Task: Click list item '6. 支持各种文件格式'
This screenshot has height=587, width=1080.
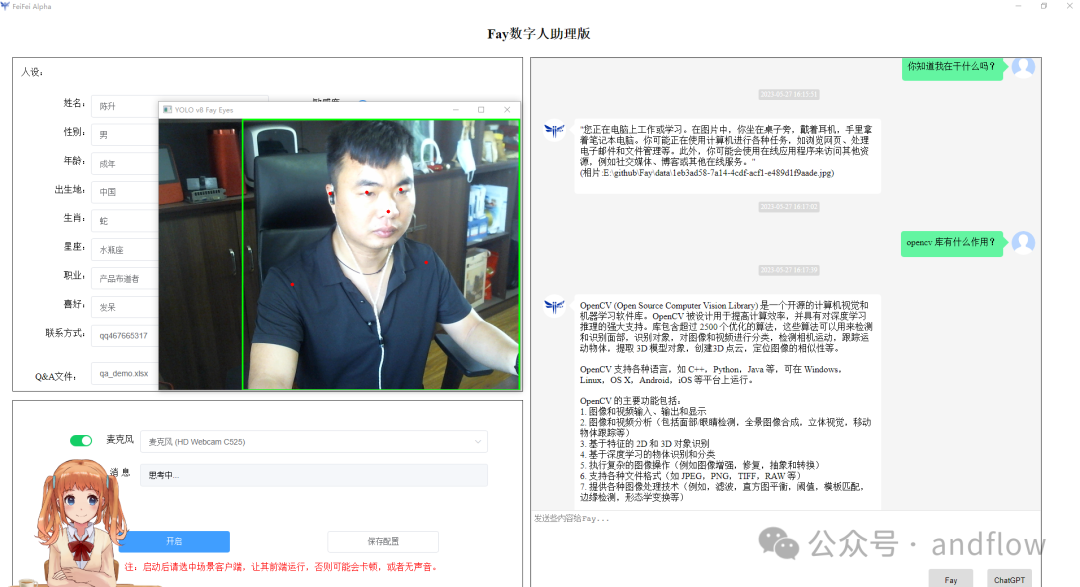Action: [x=691, y=475]
